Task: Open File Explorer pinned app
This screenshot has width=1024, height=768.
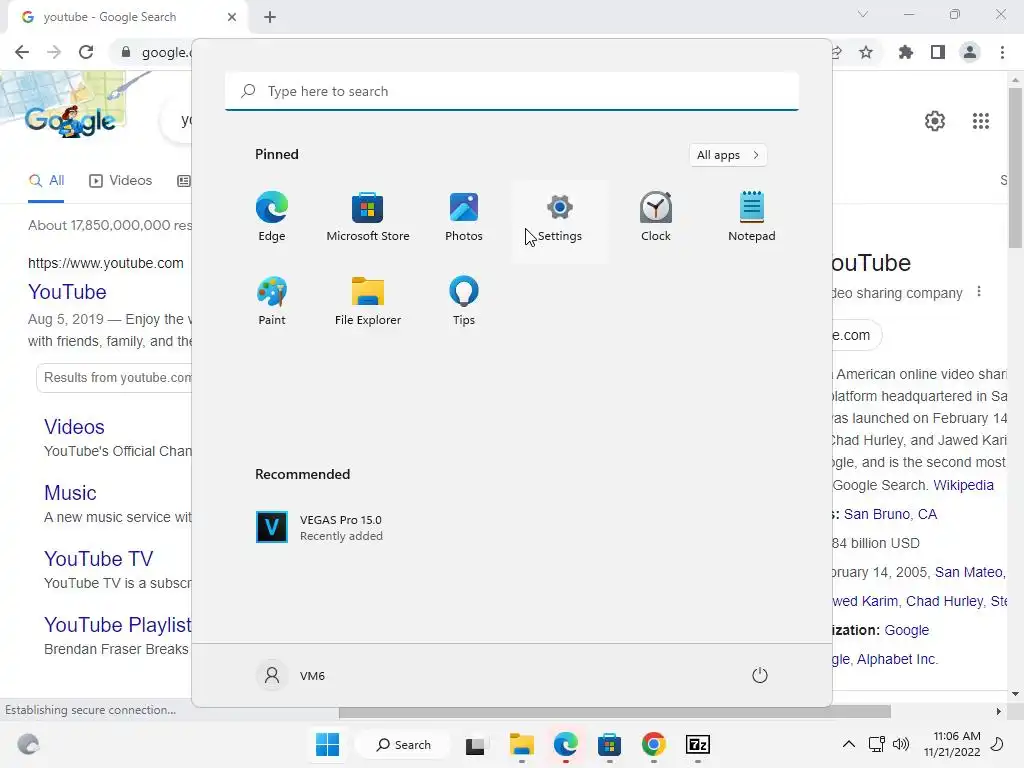Action: 368,301
